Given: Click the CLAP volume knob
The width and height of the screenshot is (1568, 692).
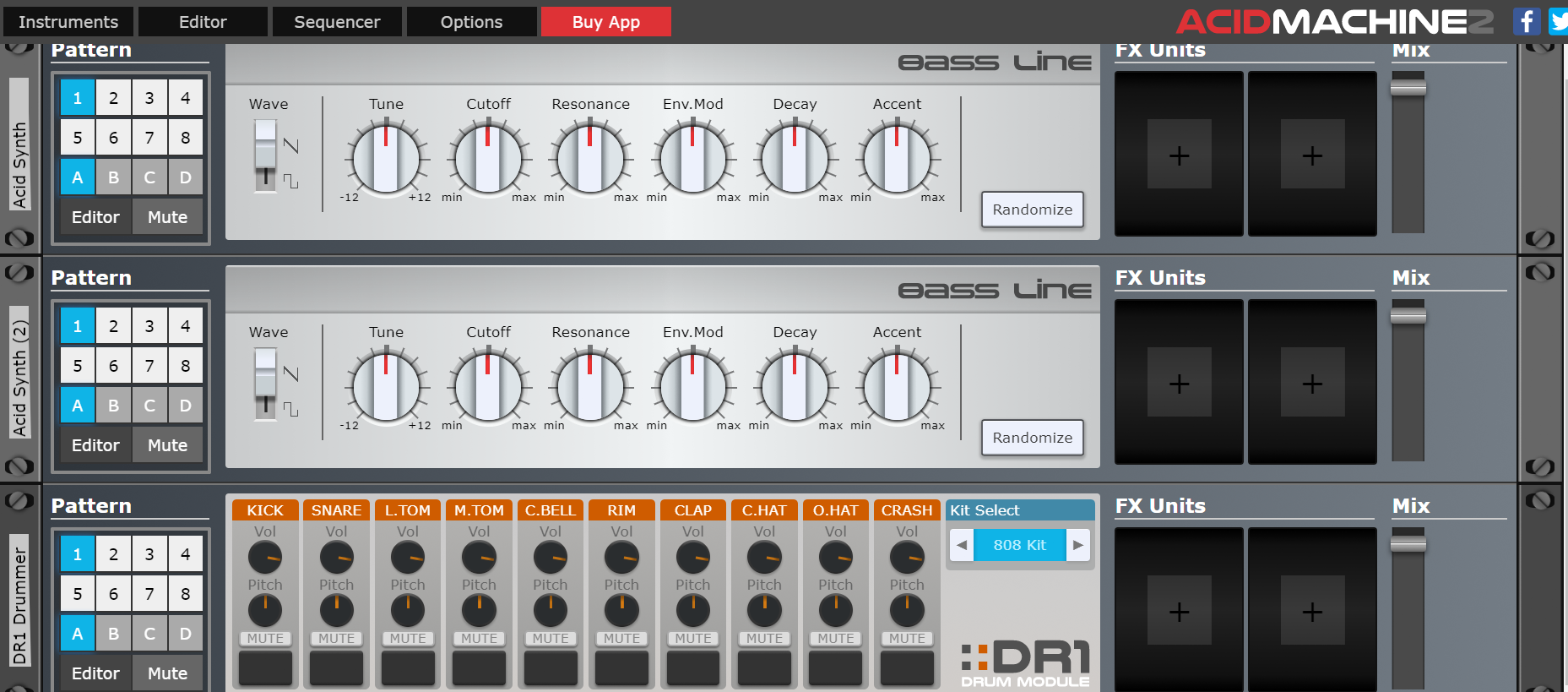Looking at the screenshot, I should click(693, 558).
